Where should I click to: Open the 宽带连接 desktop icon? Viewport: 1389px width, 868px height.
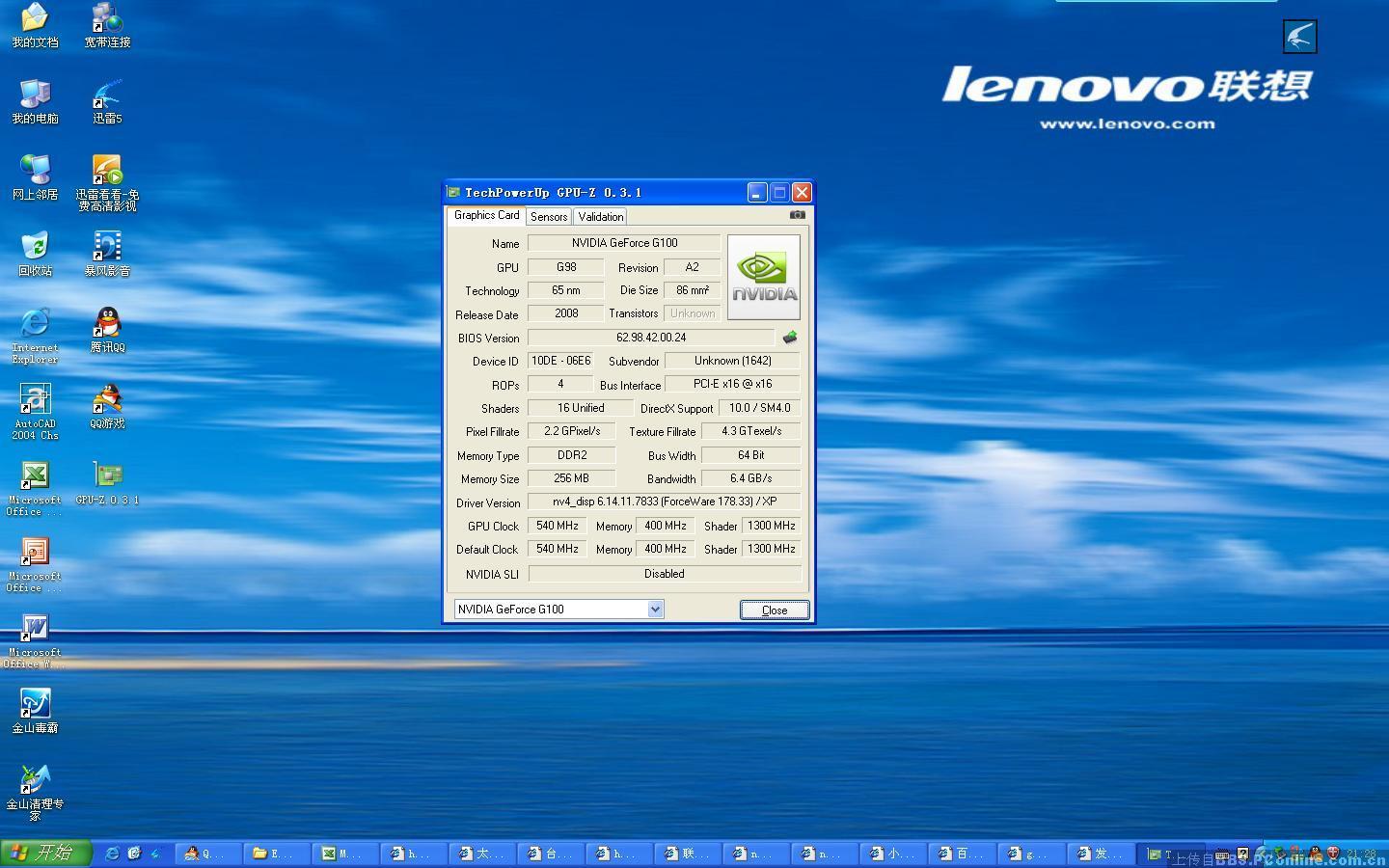point(107,25)
